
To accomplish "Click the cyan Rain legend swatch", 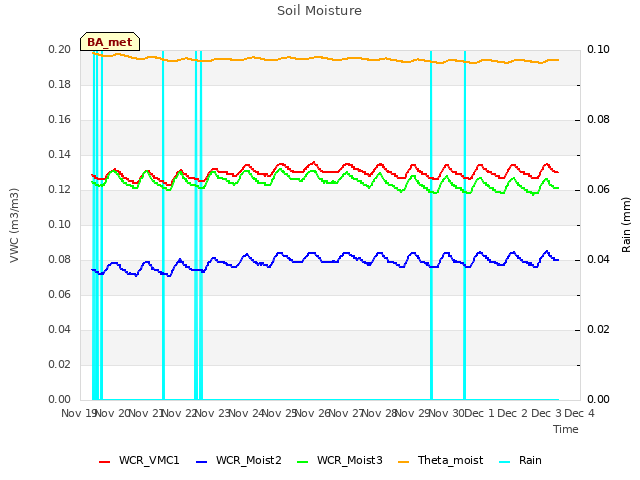I will 505,462.
